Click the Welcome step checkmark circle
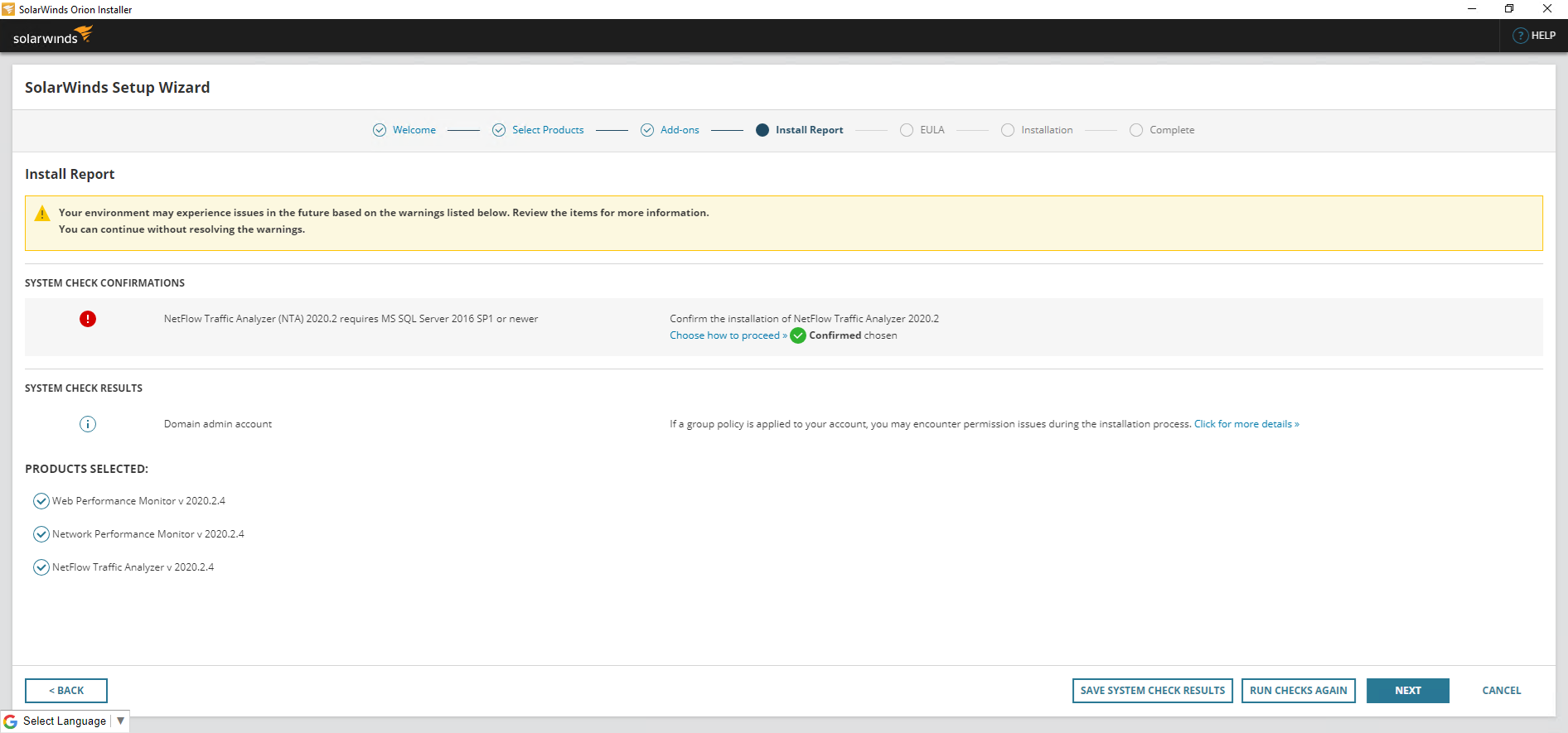Image resolution: width=1568 pixels, height=733 pixels. 380,130
